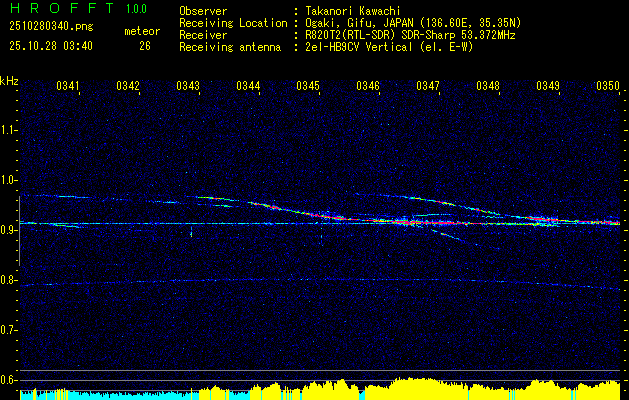
Task: Click the cyan bars at bottom left
Action: tap(60, 394)
